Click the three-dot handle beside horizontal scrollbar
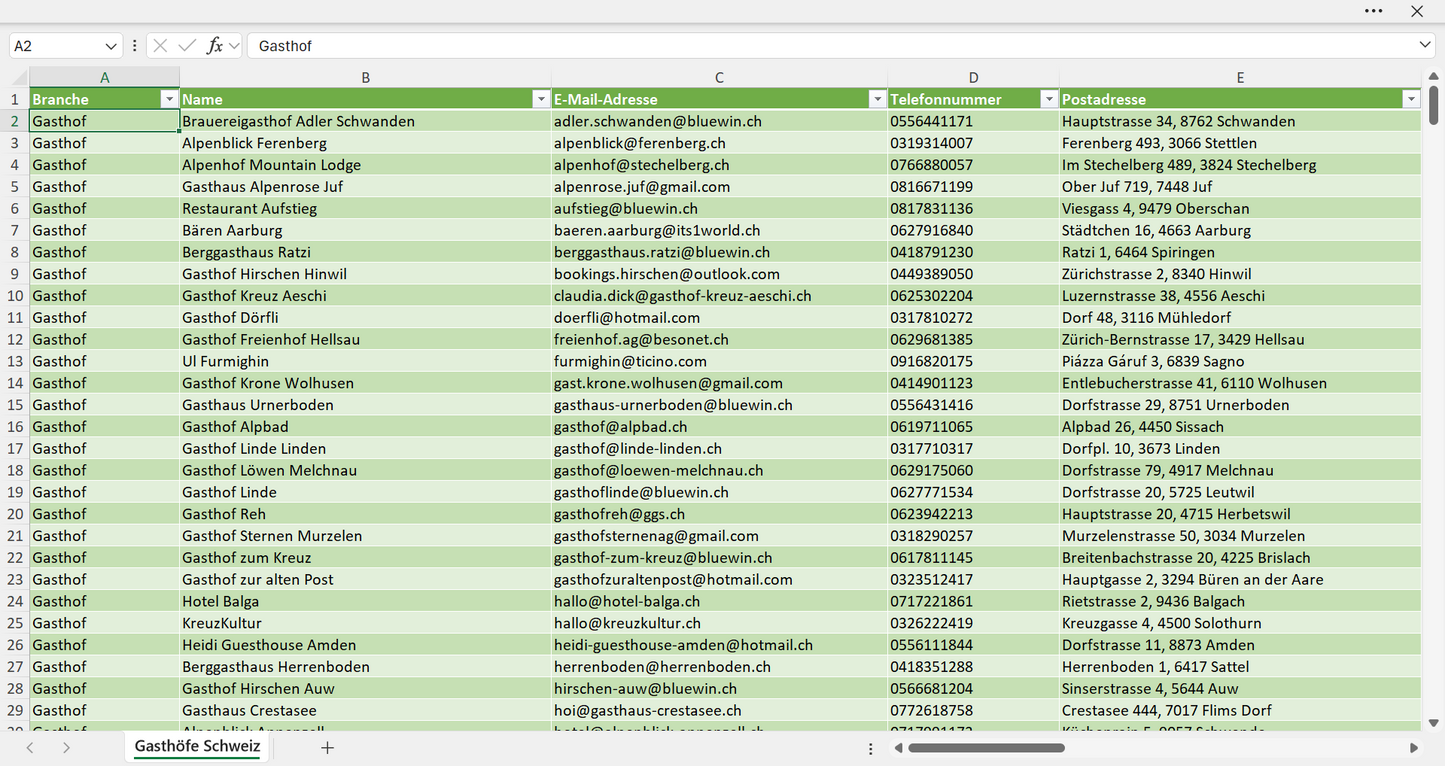 tap(871, 748)
